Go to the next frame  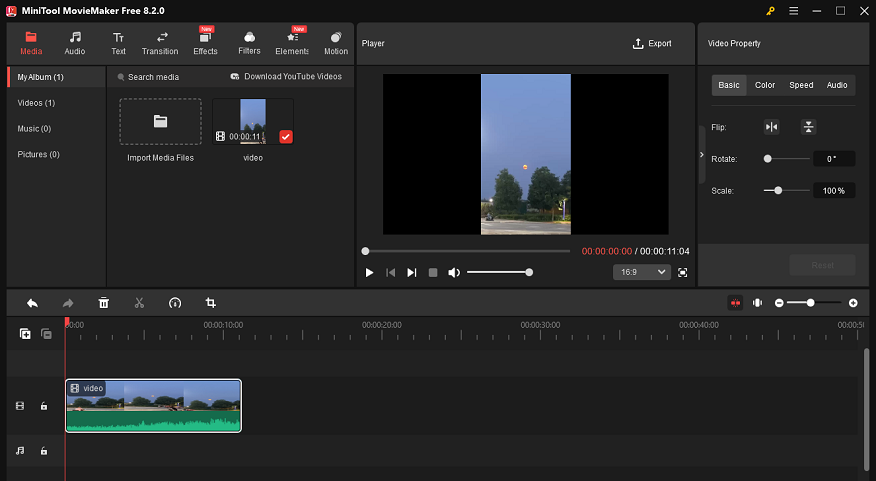pos(412,273)
